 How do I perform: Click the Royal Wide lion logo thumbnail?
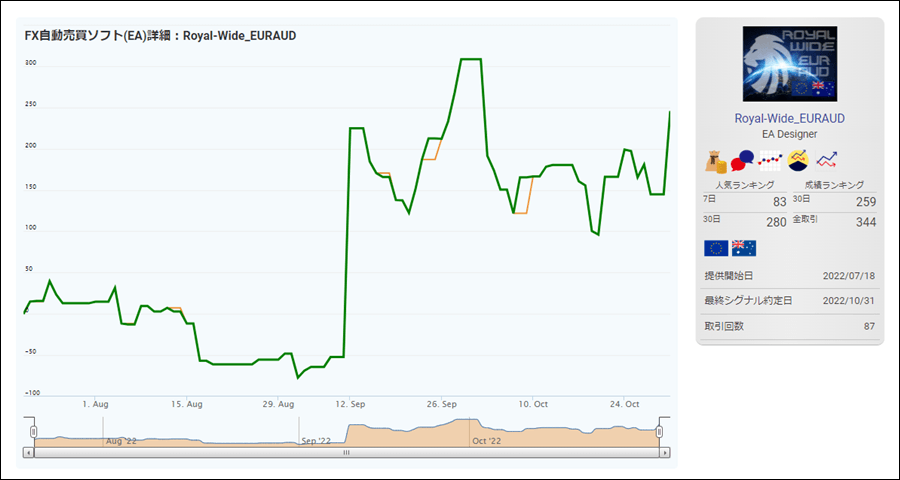790,63
